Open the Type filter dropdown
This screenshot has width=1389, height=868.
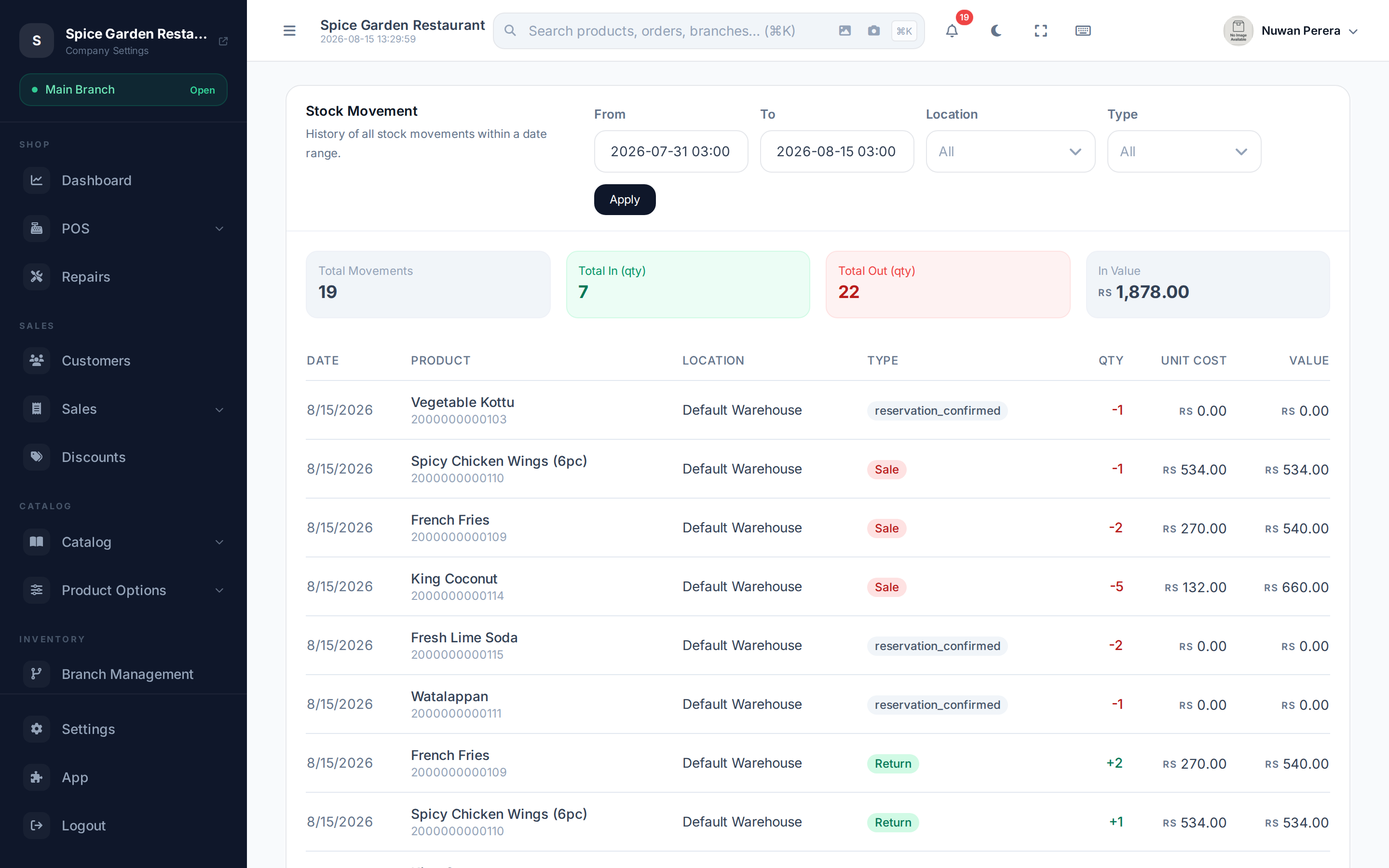(x=1184, y=151)
